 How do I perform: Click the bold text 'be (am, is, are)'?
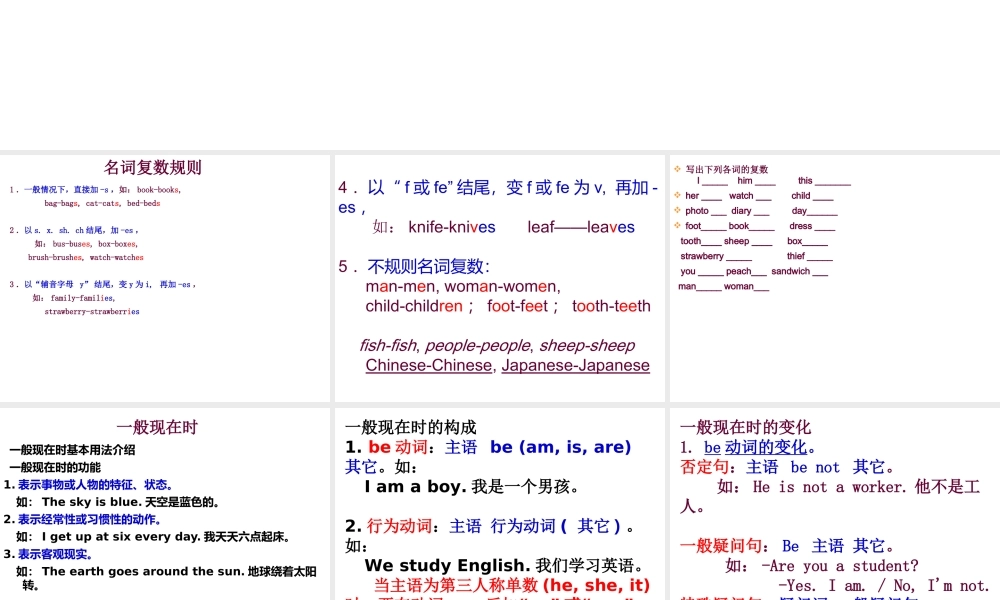click(561, 447)
